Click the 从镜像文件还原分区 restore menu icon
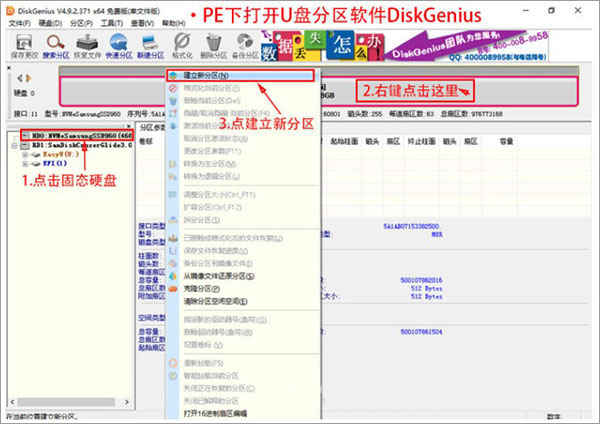This screenshot has width=600, height=424. [173, 276]
